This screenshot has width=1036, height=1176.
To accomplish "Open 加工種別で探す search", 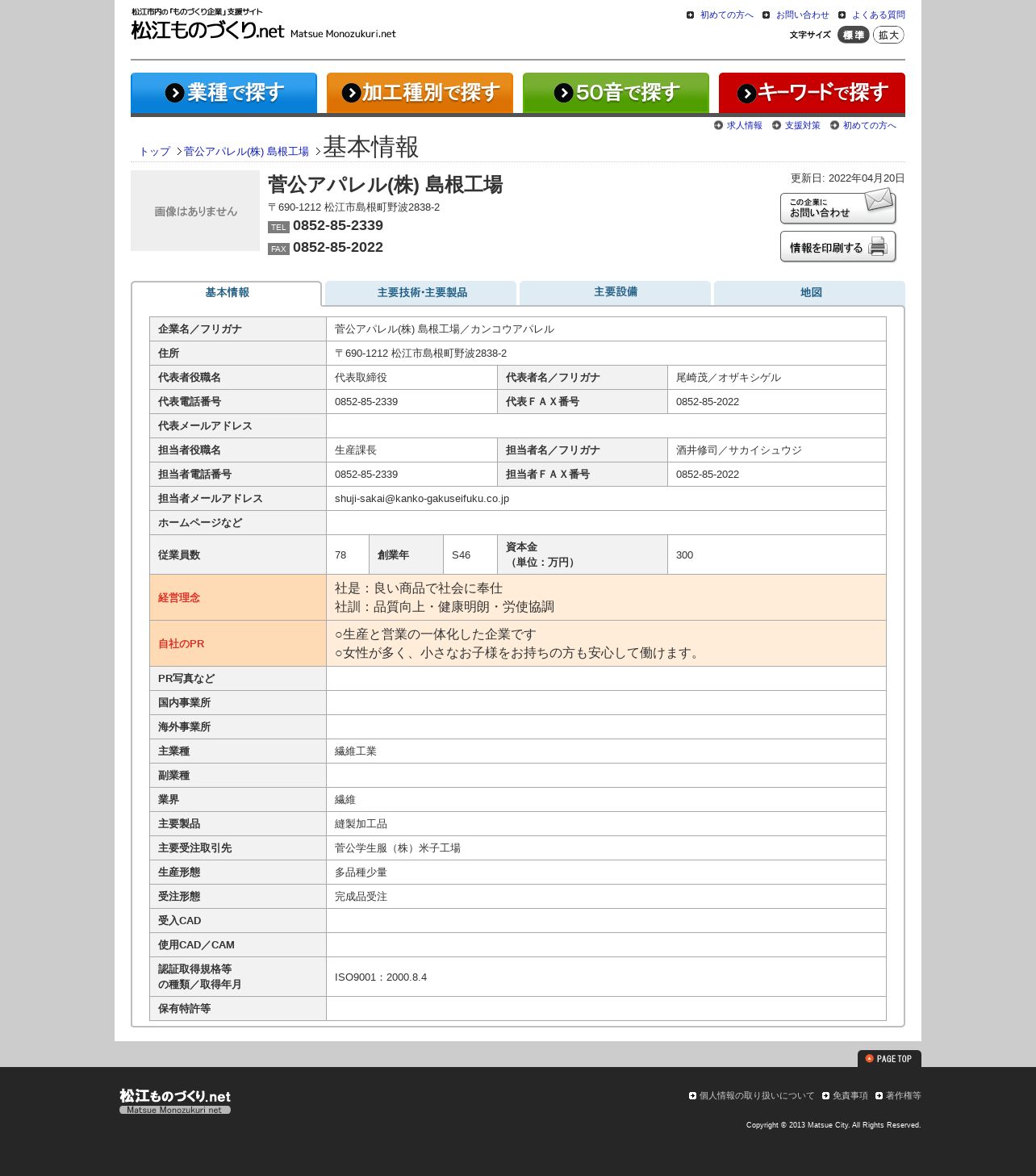I will [420, 93].
